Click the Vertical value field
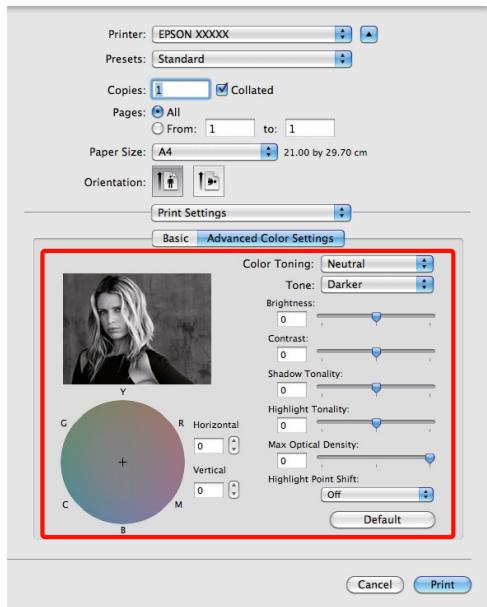This screenshot has width=487, height=607. pos(209,490)
